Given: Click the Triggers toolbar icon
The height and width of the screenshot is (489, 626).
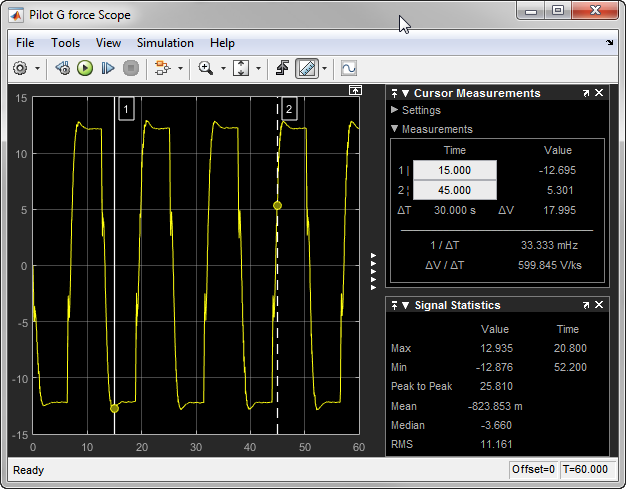Looking at the screenshot, I should (282, 68).
